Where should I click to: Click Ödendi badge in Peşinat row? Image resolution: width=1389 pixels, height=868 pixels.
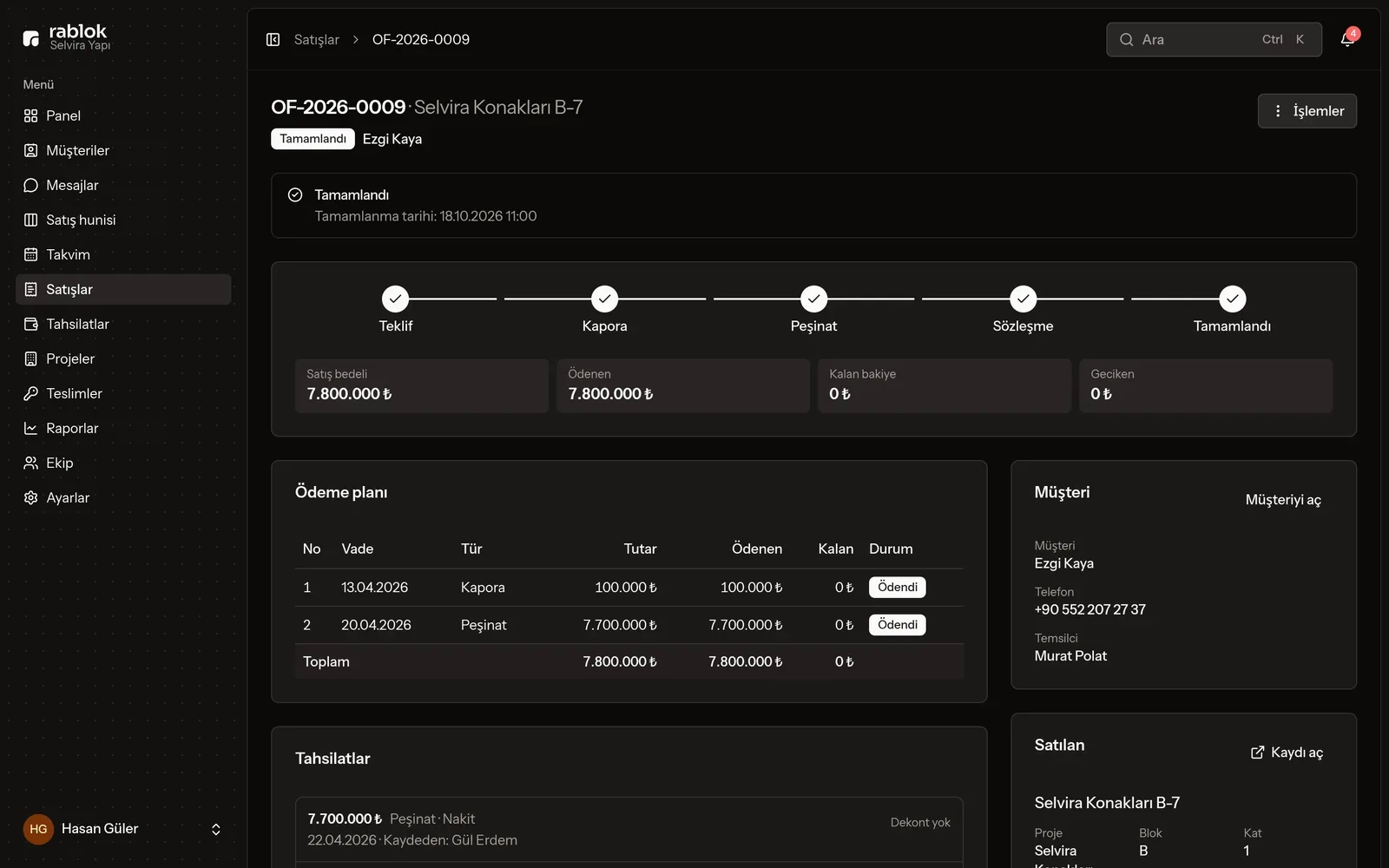[898, 625]
